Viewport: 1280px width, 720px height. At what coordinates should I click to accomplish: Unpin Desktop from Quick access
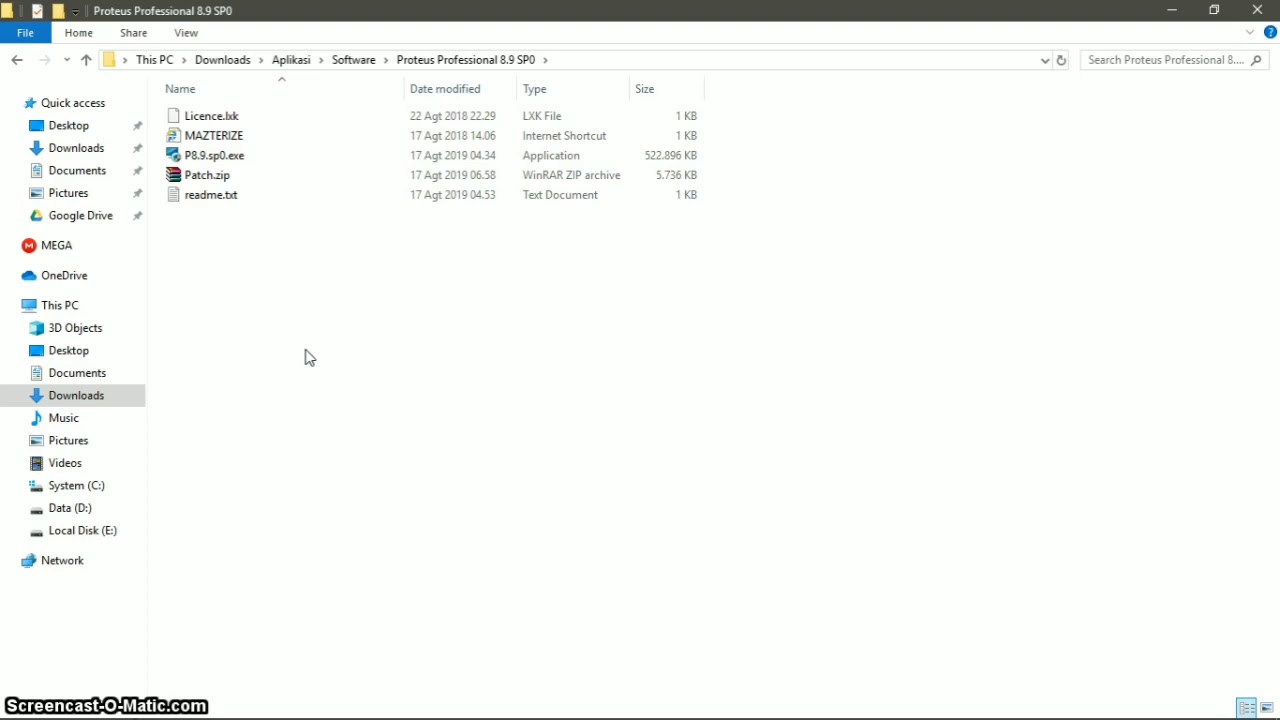click(138, 126)
